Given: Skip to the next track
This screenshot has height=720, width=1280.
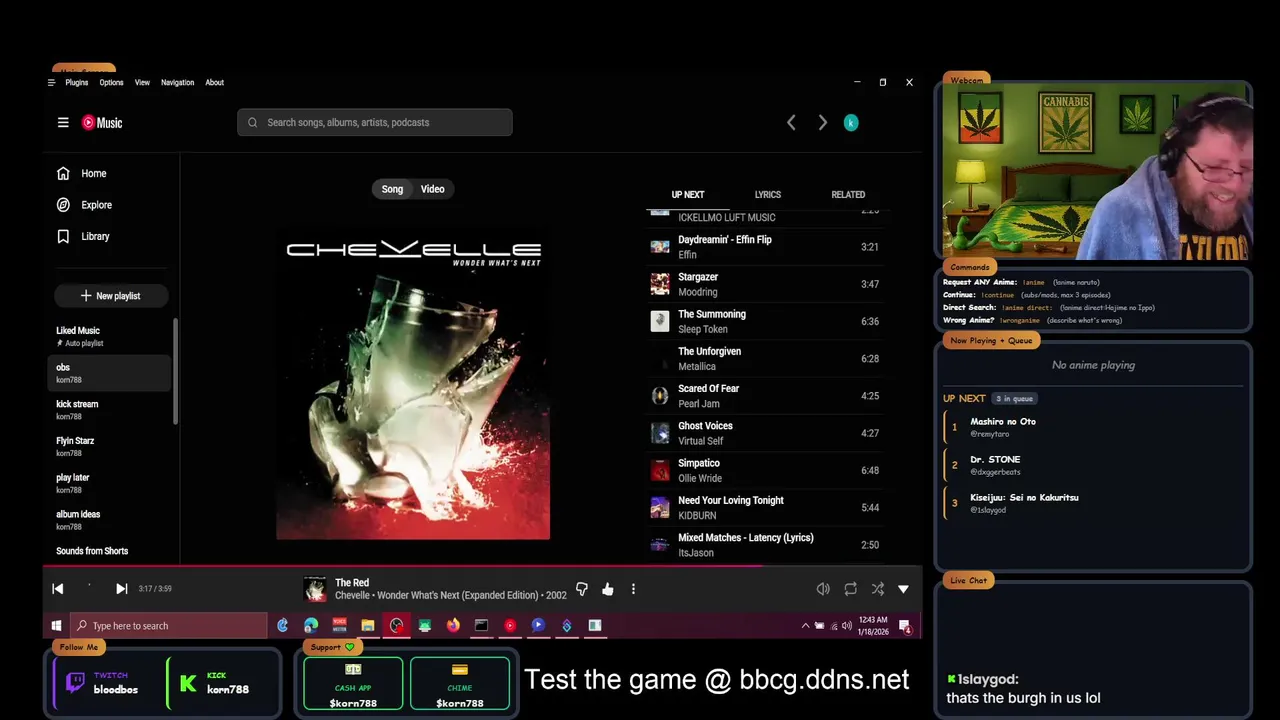Looking at the screenshot, I should point(121,589).
